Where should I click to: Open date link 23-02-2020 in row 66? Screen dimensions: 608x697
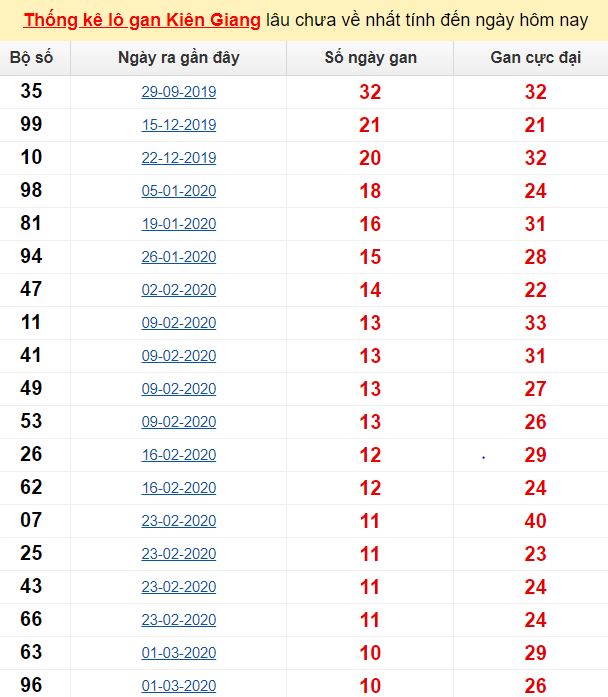179,620
